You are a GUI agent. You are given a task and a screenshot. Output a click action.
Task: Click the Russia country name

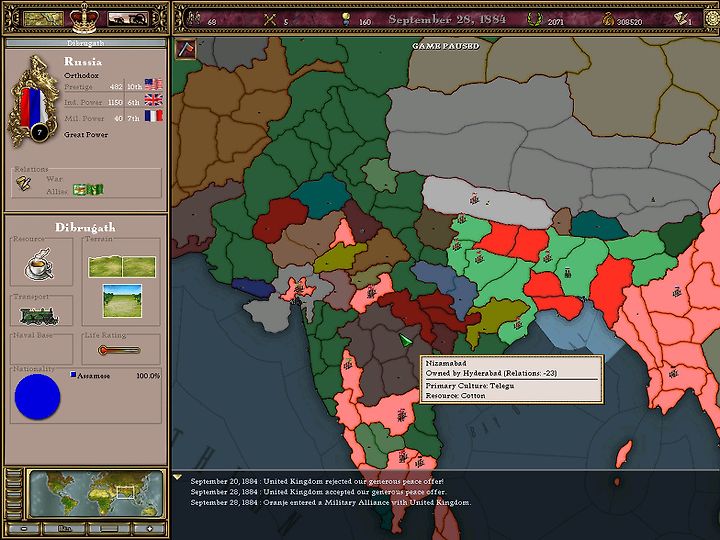83,61
